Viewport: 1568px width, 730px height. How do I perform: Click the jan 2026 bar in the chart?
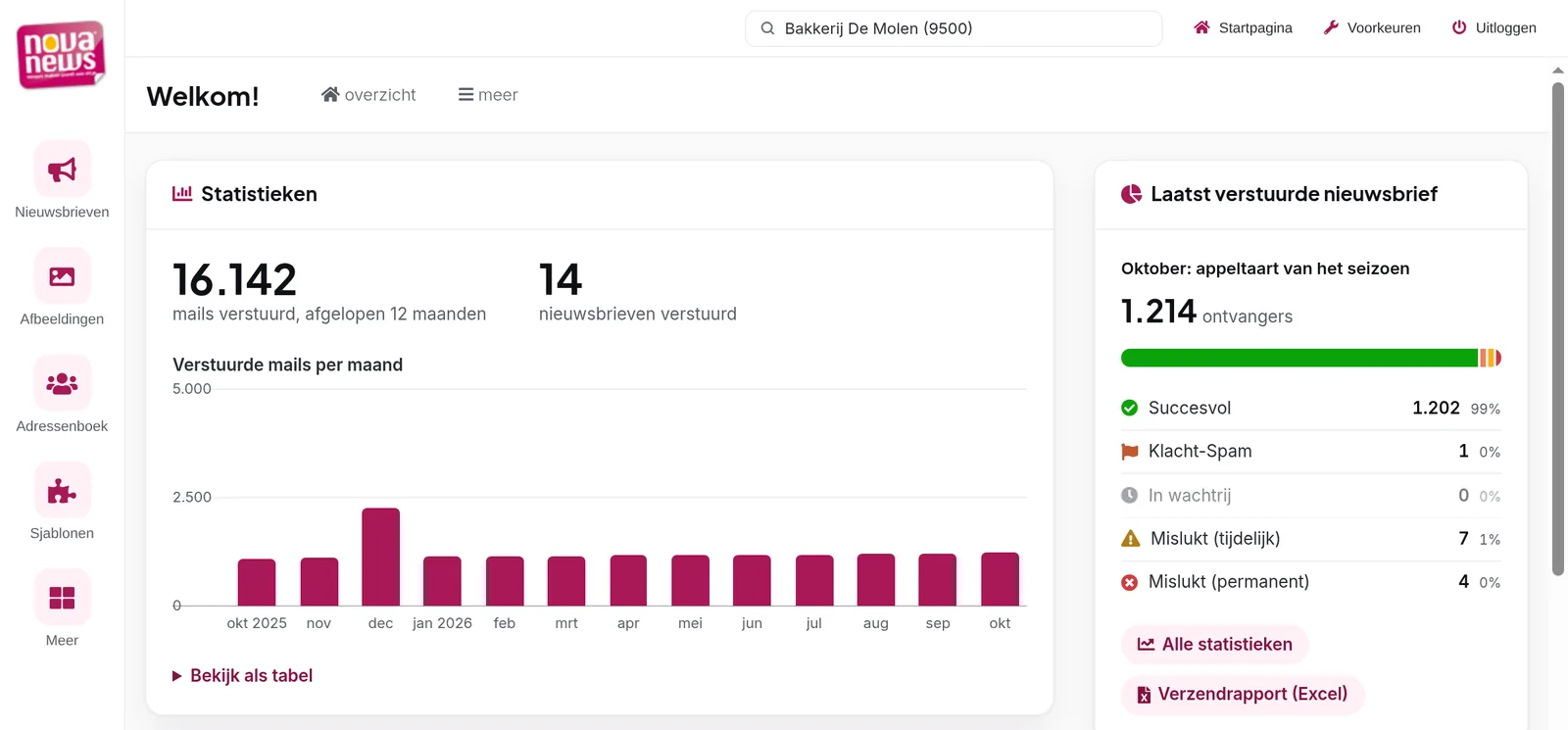point(442,581)
